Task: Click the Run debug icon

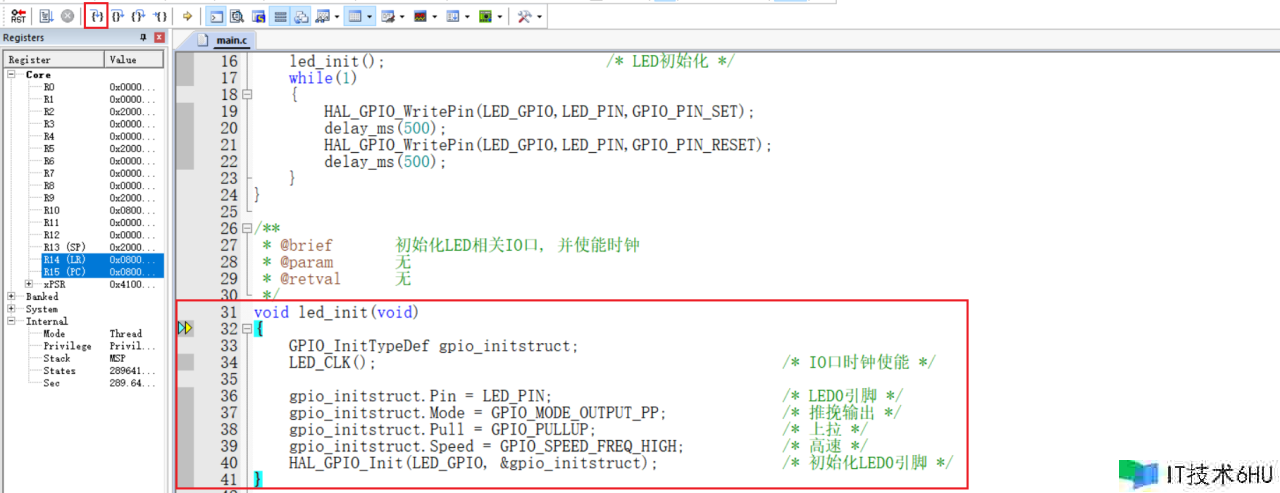Action: click(x=47, y=16)
